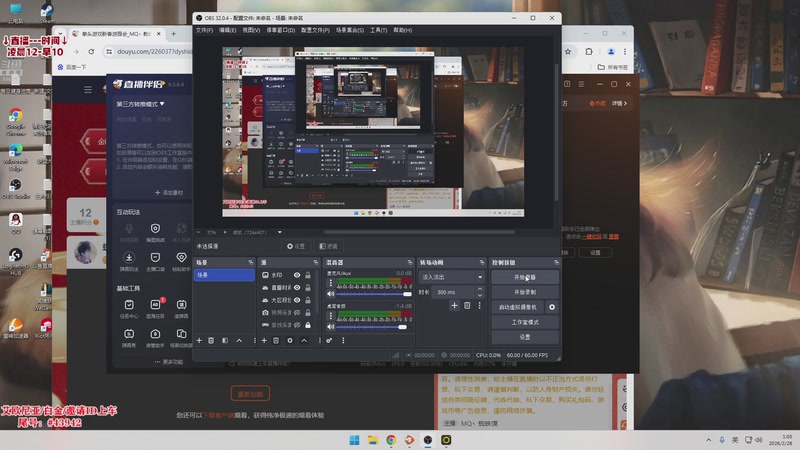Enable 工作室模式 button
This screenshot has height=450, width=800.
tap(525, 322)
